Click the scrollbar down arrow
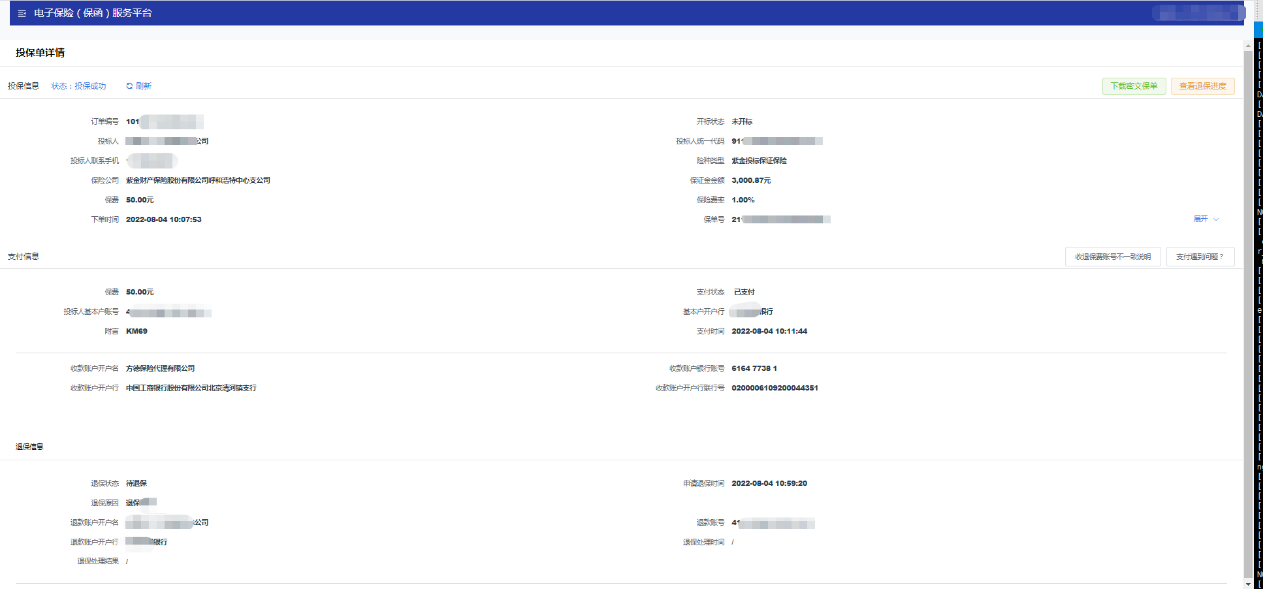 tap(1247, 583)
